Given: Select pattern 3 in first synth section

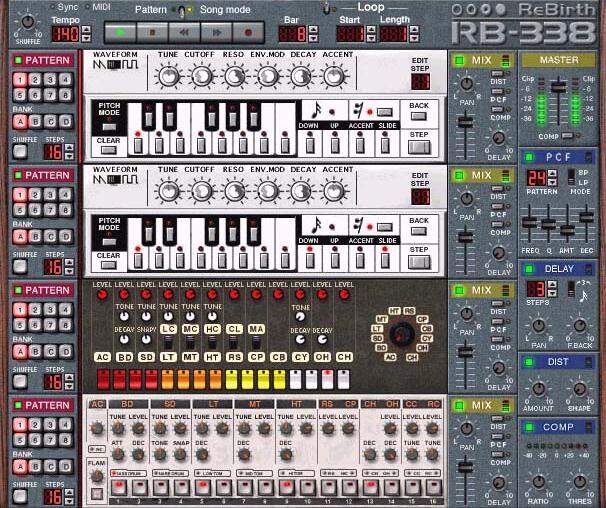Looking at the screenshot, I should (50, 80).
